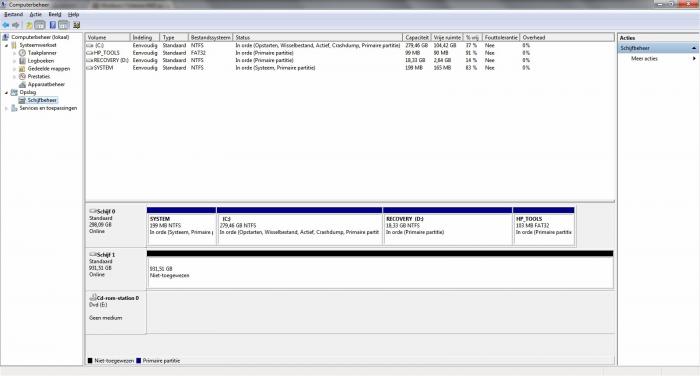
Task: Collapse the Opslag tree node
Action: (x=6, y=92)
